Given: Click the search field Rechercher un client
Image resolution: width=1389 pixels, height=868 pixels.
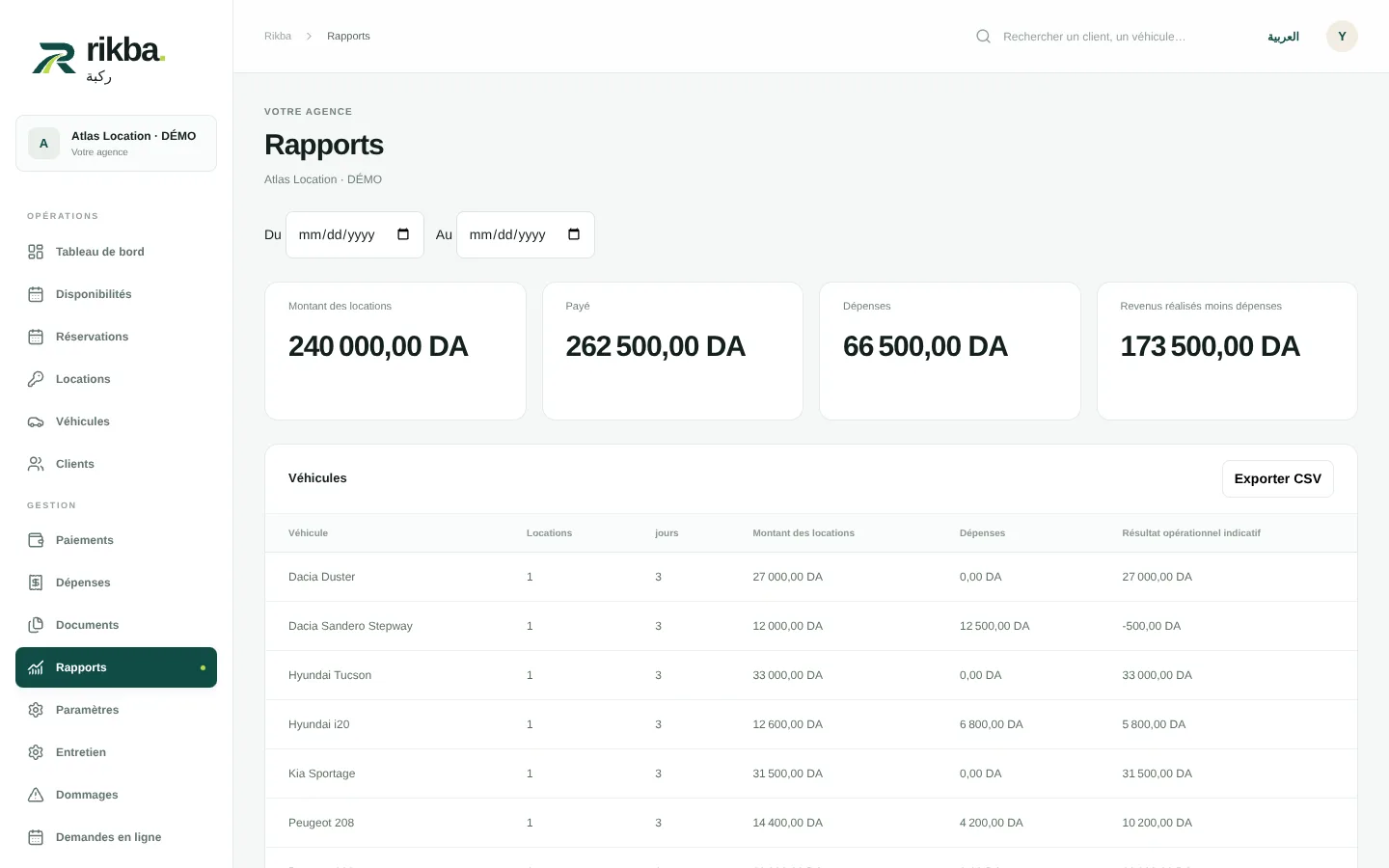Looking at the screenshot, I should [1094, 37].
